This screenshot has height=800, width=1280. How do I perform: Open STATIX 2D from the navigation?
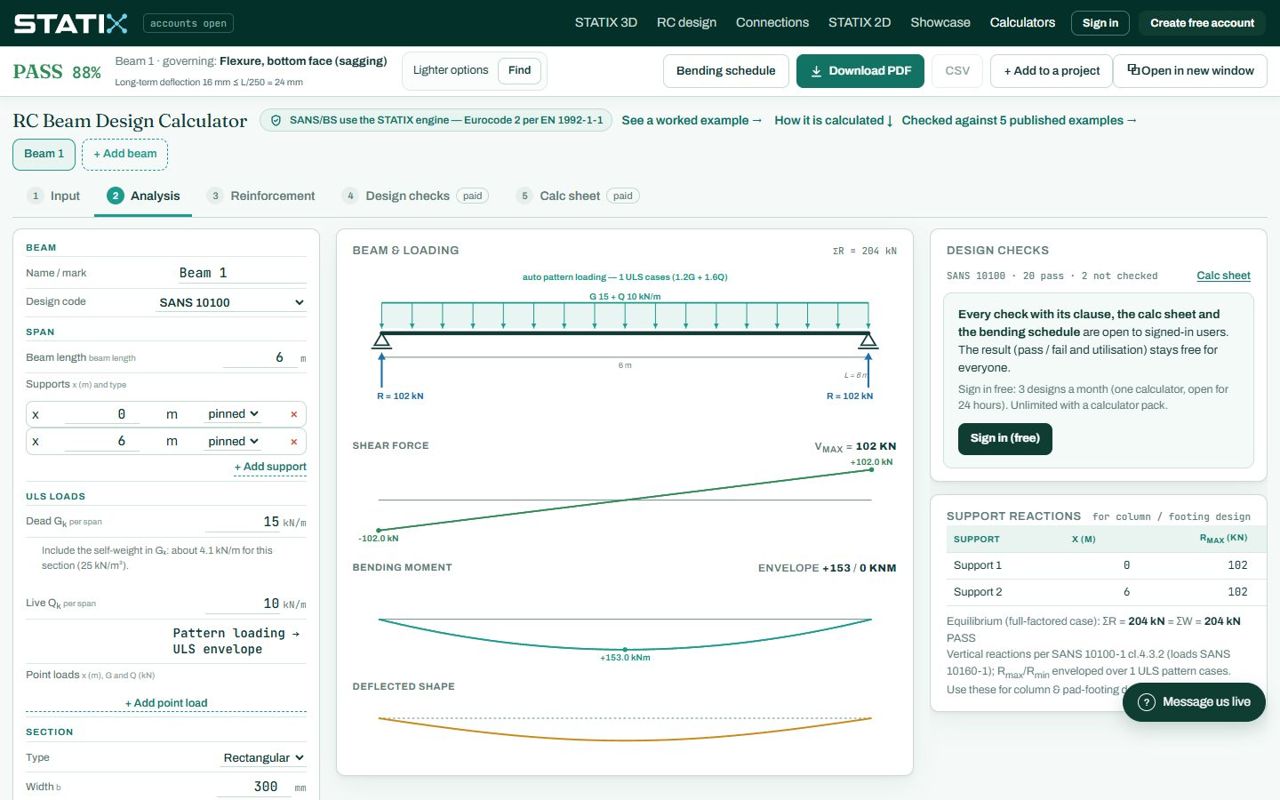859,23
